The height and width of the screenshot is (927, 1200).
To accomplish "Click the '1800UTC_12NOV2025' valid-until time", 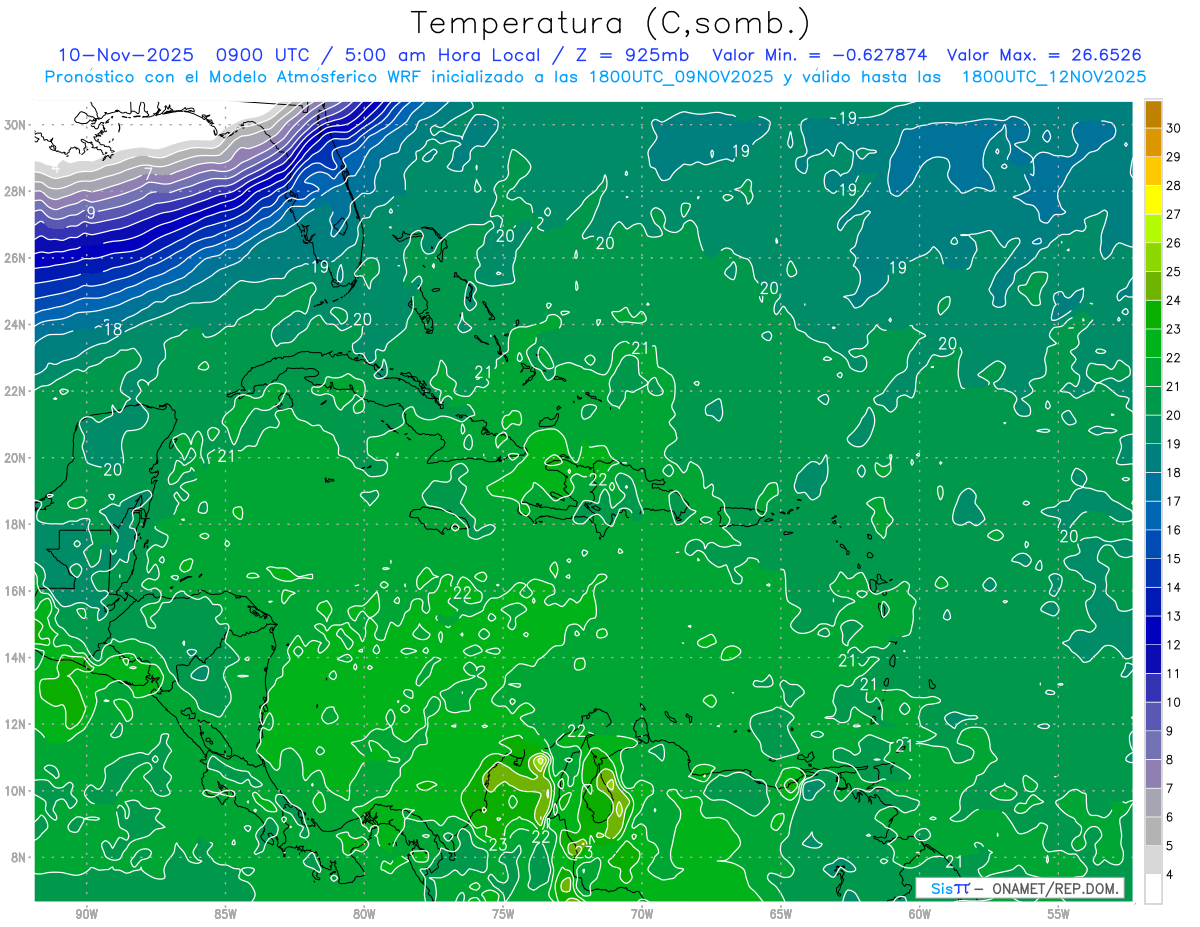I will tap(1053, 77).
